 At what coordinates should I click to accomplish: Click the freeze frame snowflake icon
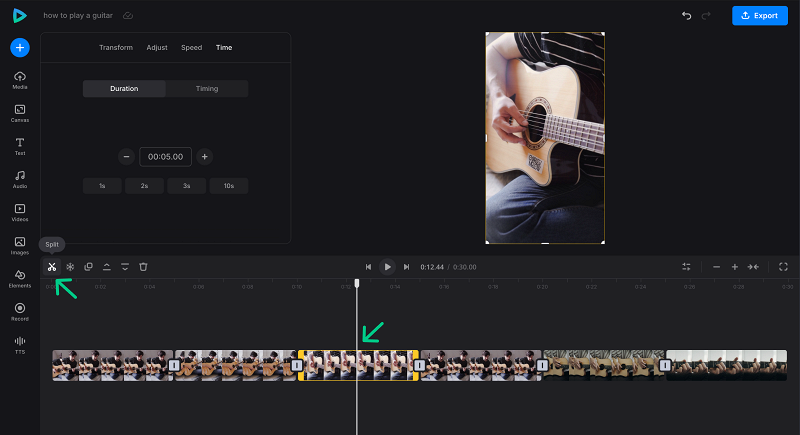click(70, 267)
